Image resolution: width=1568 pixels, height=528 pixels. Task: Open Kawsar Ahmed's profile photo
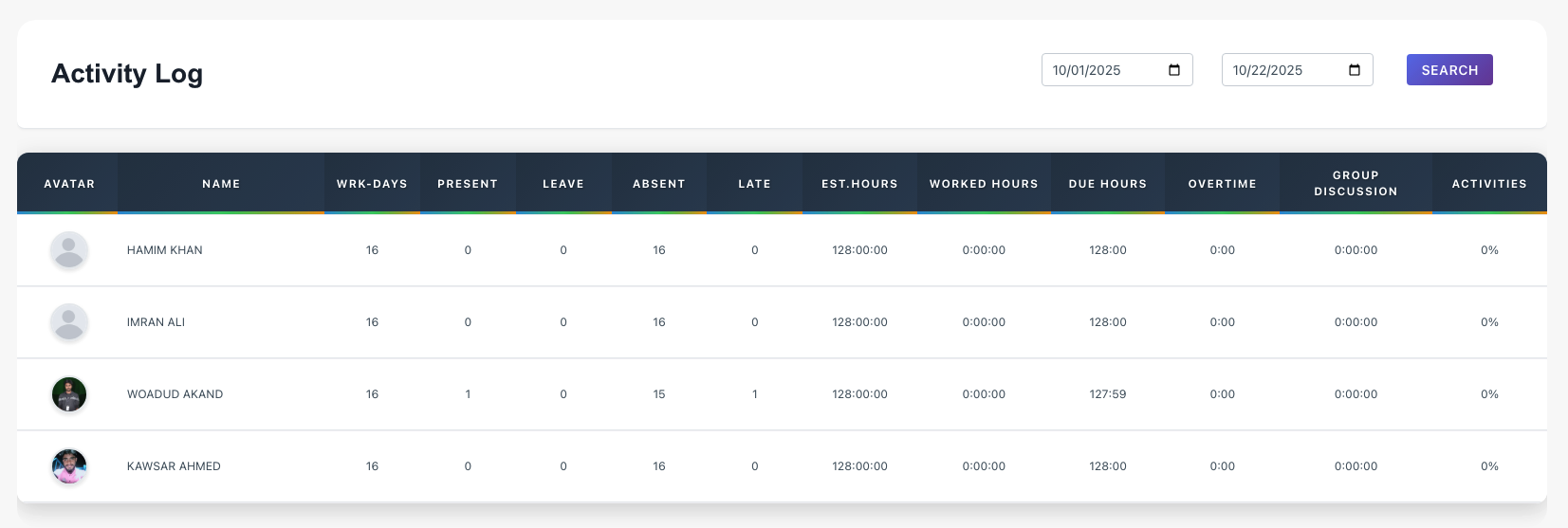coord(69,466)
